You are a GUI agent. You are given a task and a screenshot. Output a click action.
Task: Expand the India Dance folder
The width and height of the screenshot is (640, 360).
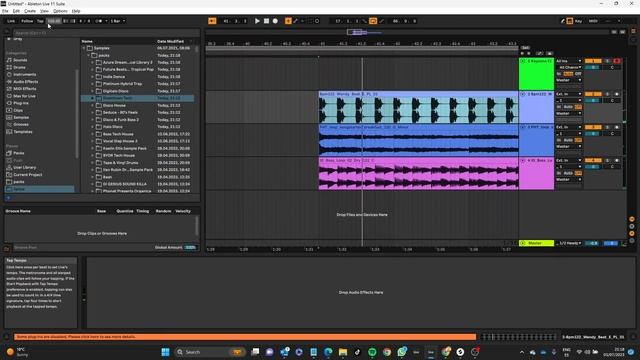(x=92, y=77)
